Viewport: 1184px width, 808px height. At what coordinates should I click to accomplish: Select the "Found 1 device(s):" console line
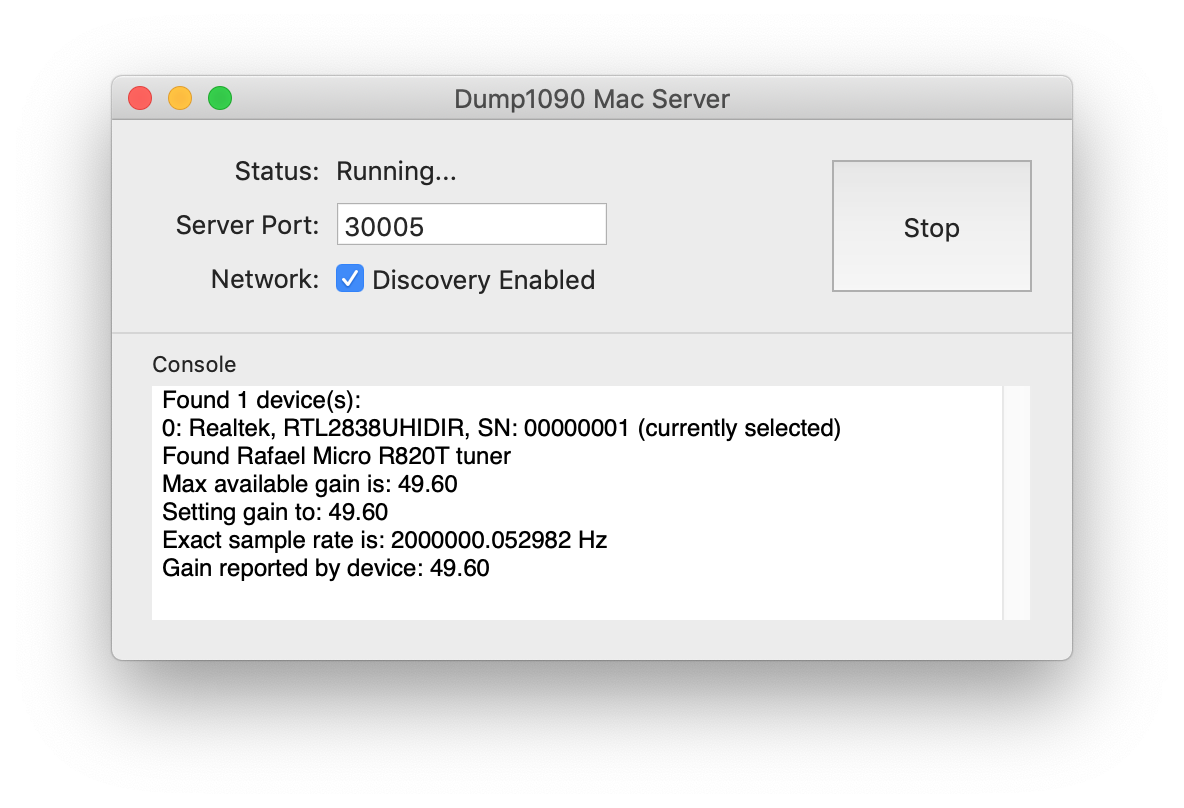click(x=259, y=401)
